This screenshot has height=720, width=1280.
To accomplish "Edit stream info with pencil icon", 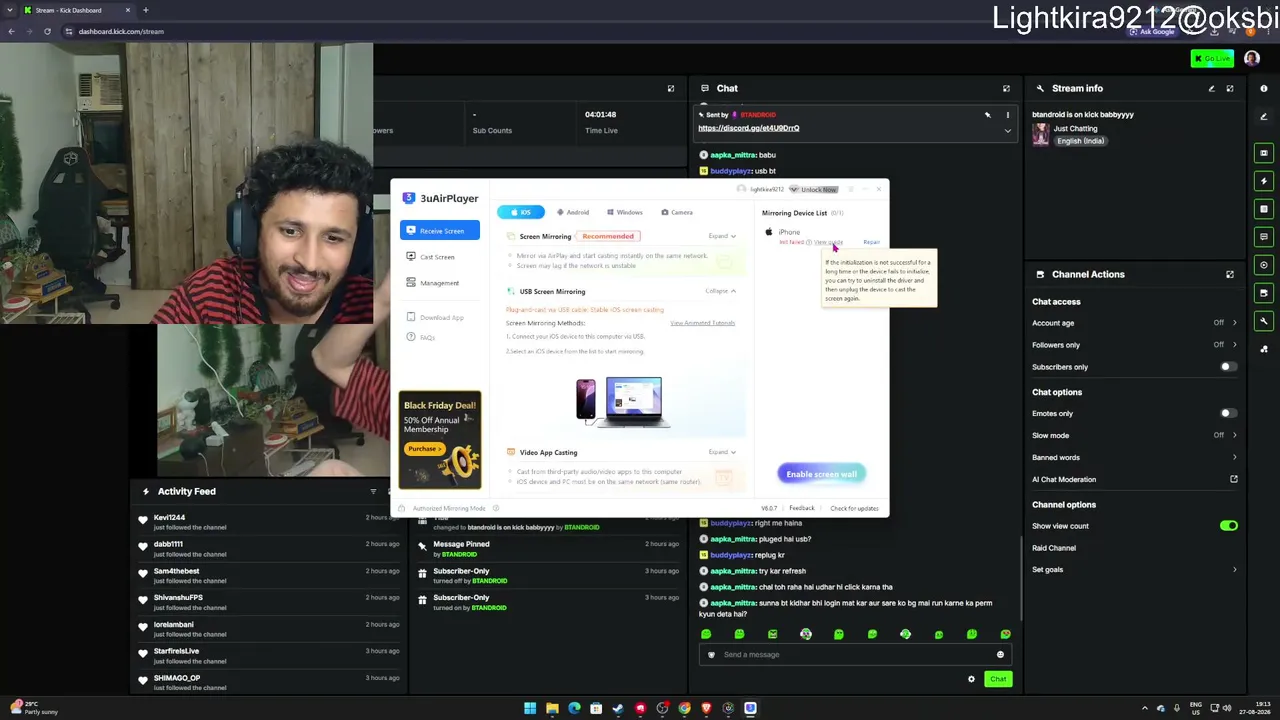I will [x=1211, y=88].
